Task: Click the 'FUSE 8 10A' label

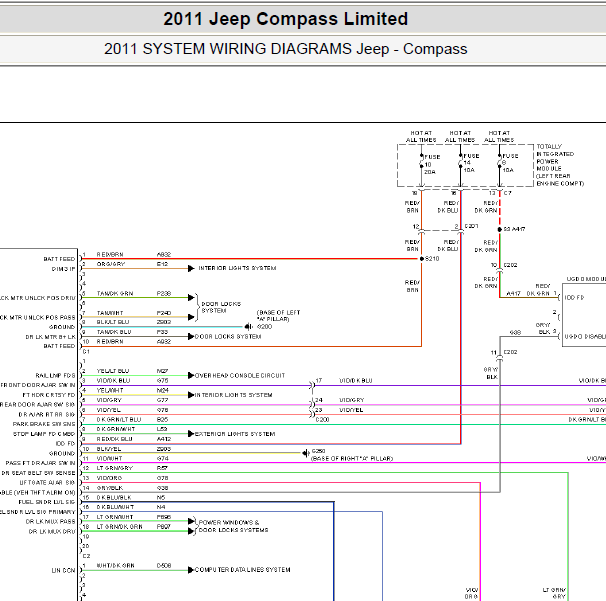Action: pos(510,163)
